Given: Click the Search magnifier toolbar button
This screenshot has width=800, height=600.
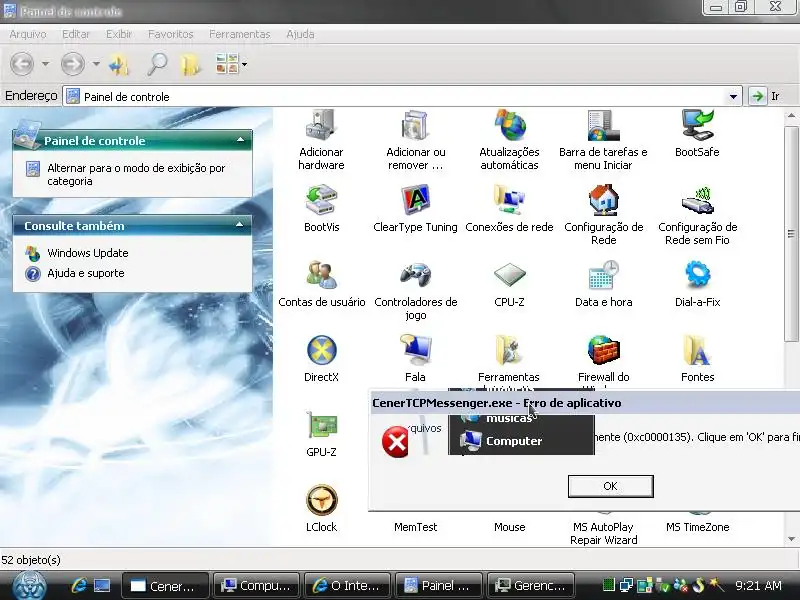Looking at the screenshot, I should click(x=157, y=64).
